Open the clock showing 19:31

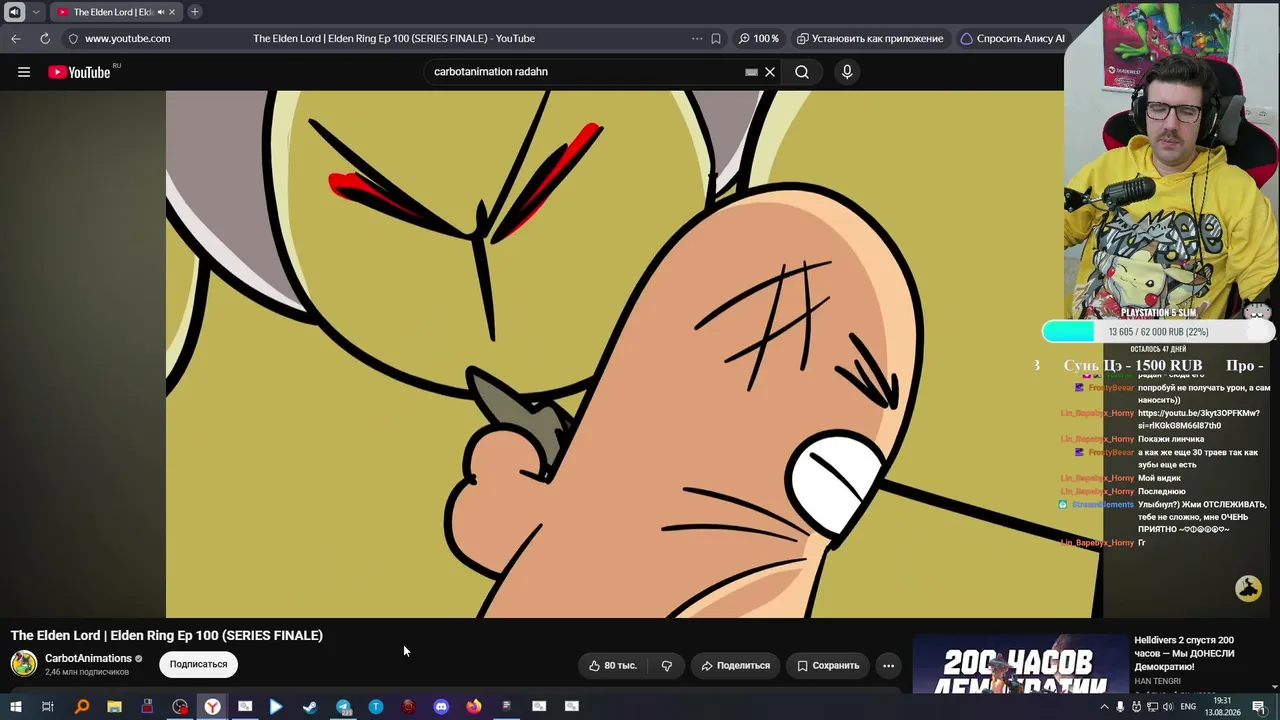(1222, 706)
